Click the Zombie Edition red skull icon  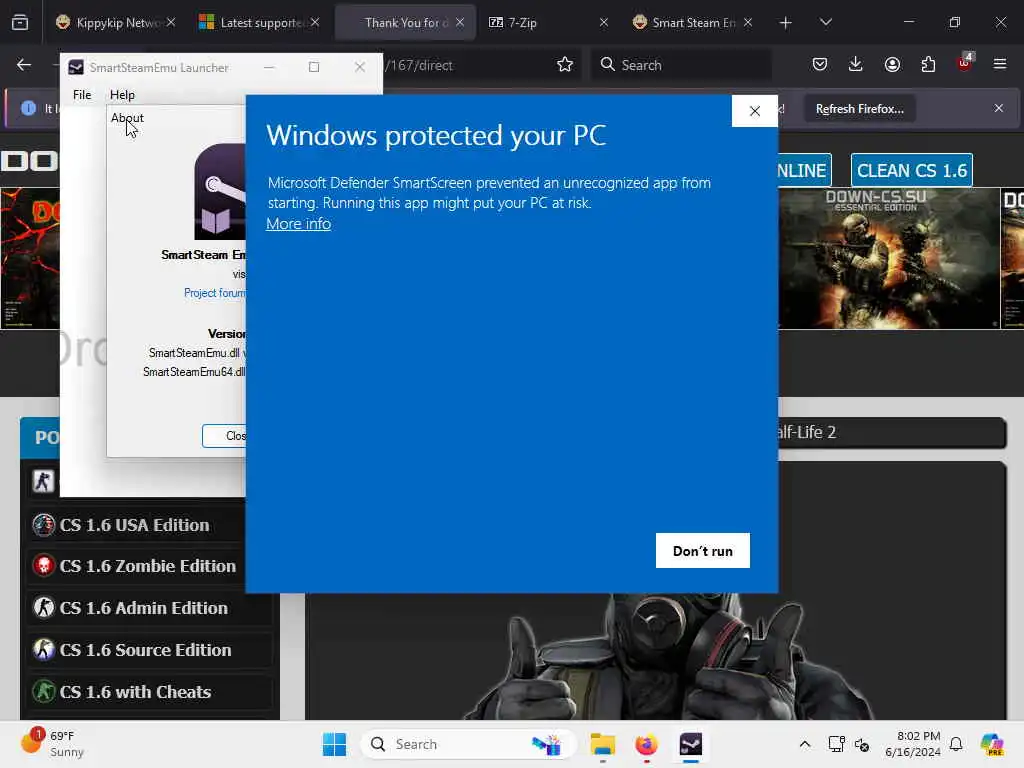[x=44, y=566]
